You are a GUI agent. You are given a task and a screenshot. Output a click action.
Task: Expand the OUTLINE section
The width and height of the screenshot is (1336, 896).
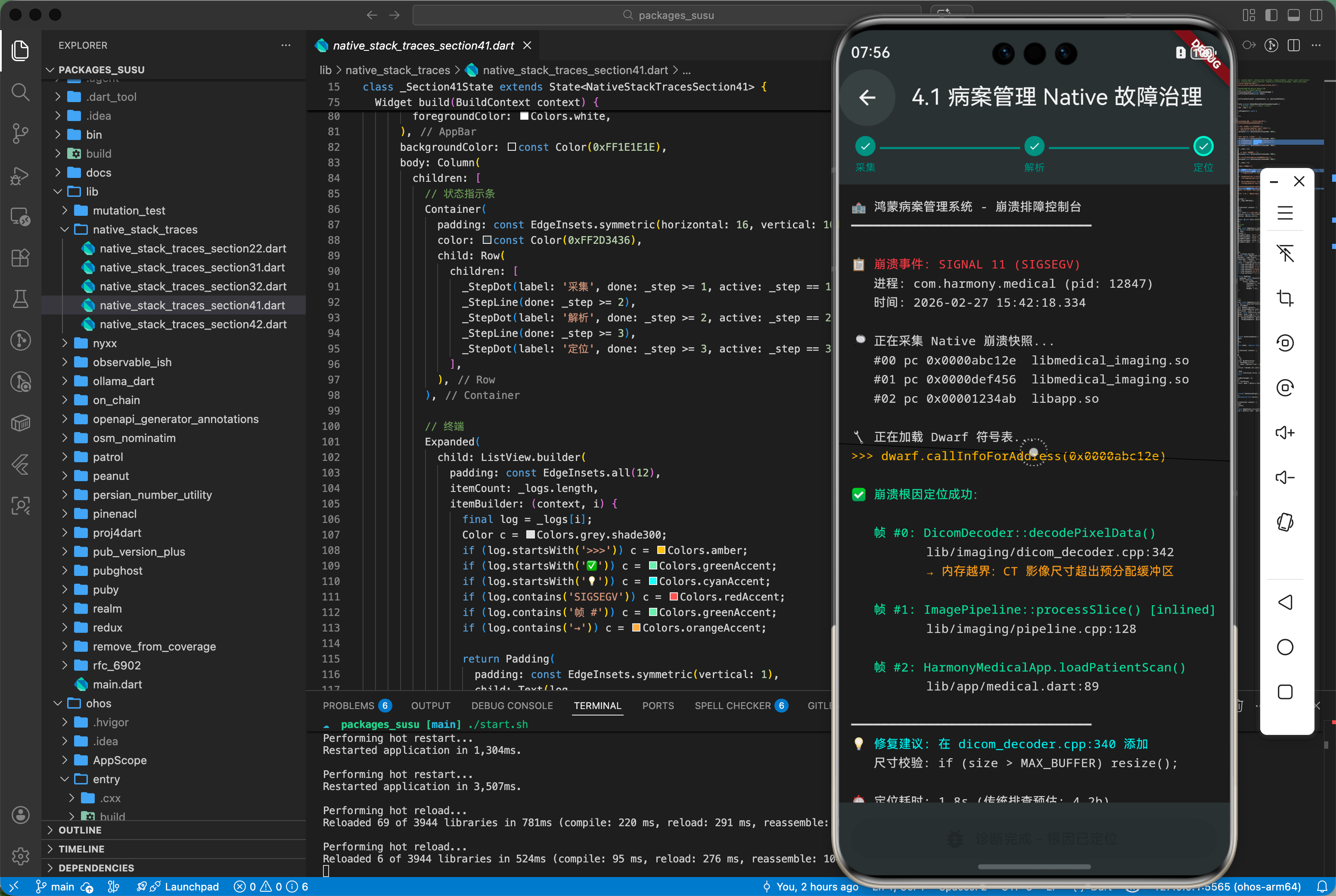[x=80, y=830]
